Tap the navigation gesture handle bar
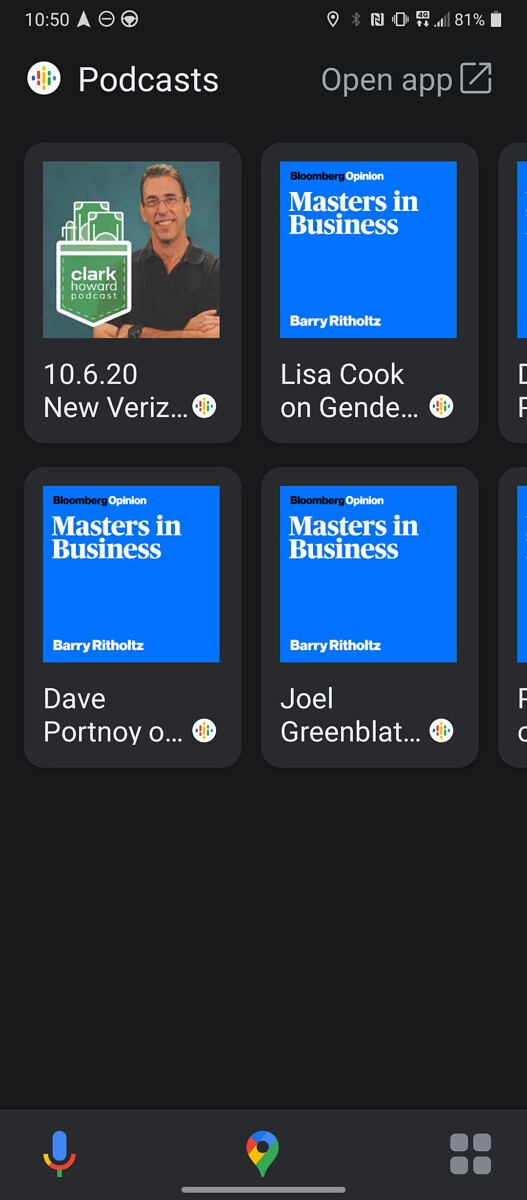527x1200 pixels. (x=263, y=1190)
